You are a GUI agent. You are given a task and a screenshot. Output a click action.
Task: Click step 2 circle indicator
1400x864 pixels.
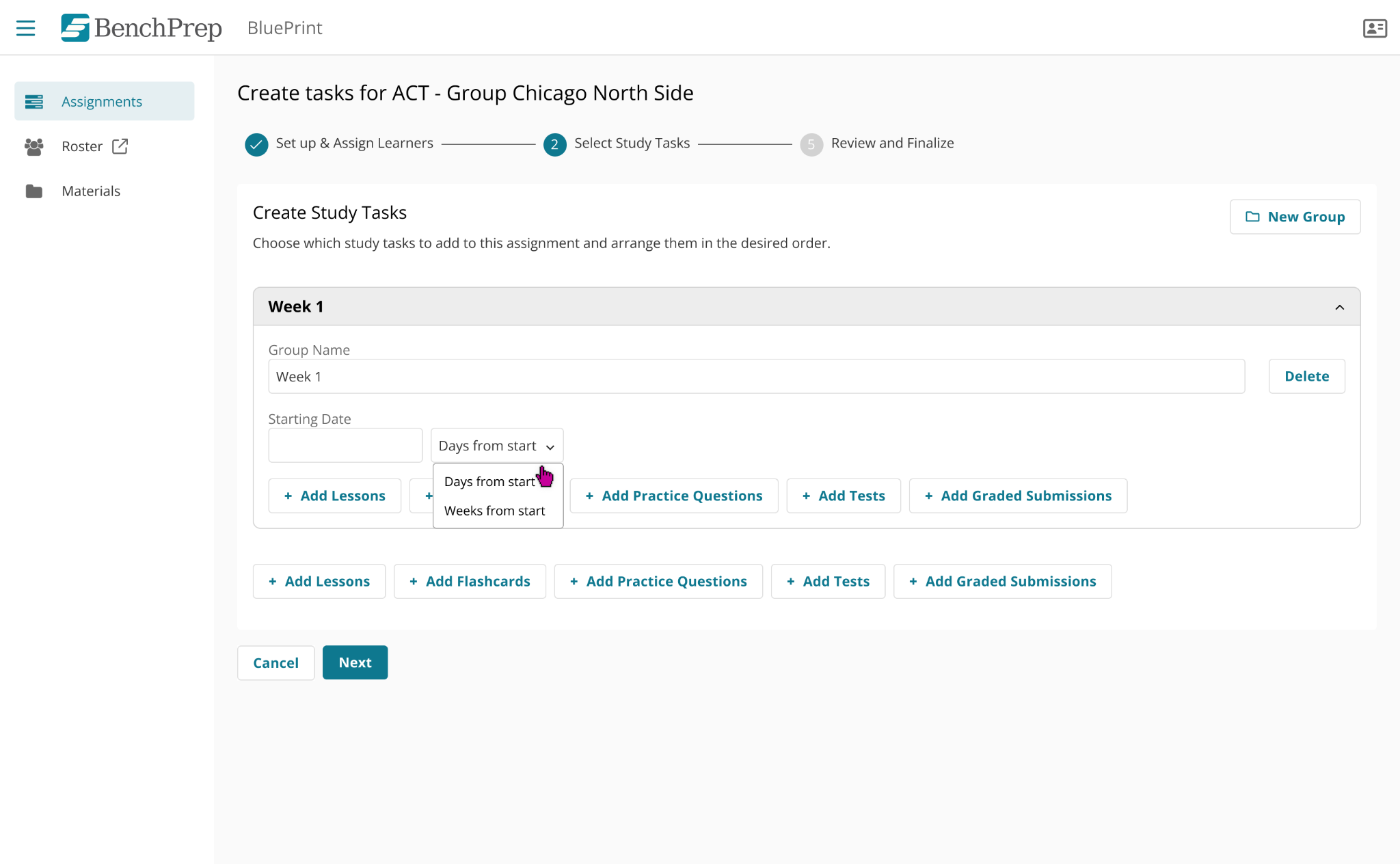pos(554,144)
